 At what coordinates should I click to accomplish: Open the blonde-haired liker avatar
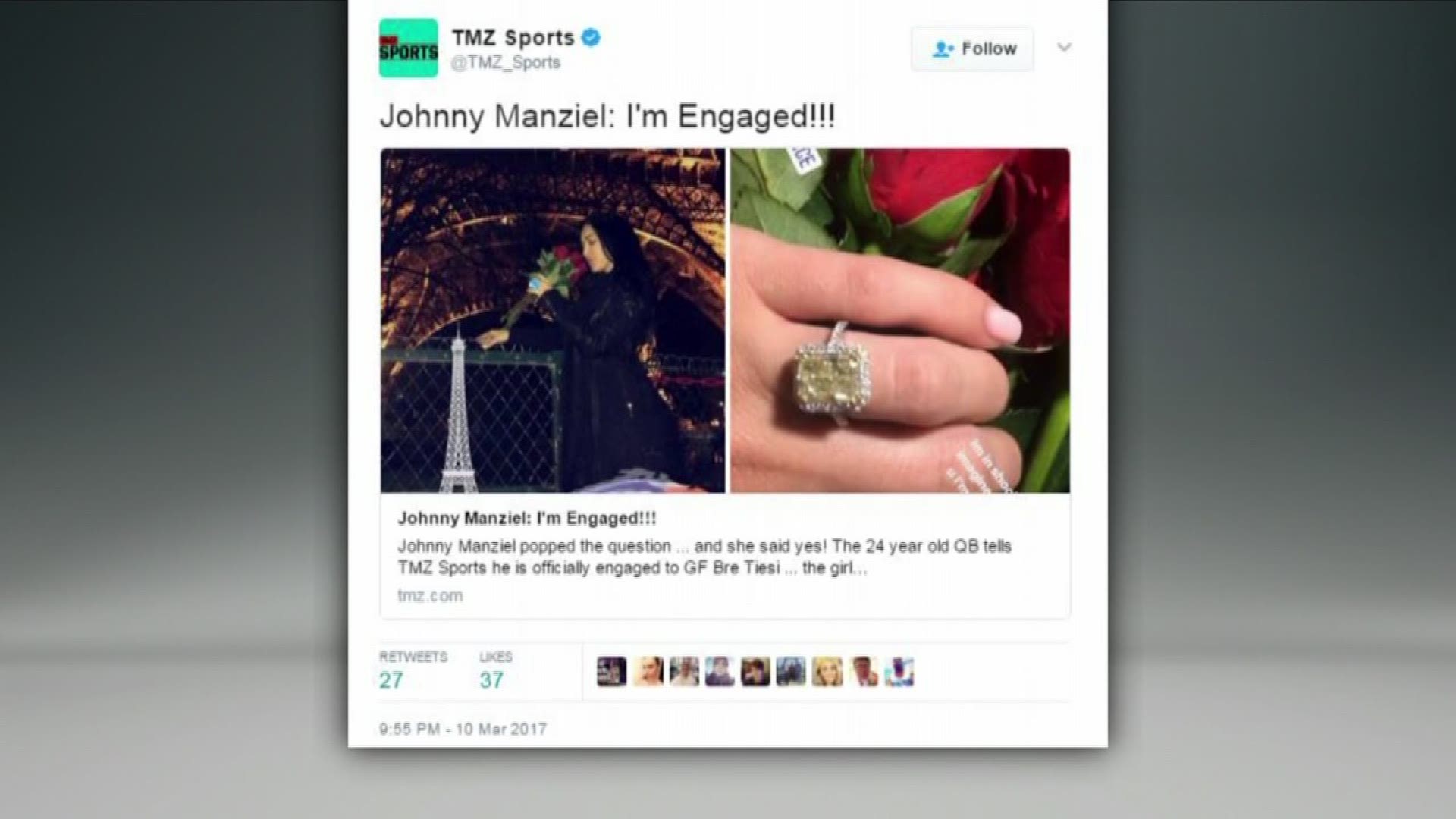pos(827,672)
